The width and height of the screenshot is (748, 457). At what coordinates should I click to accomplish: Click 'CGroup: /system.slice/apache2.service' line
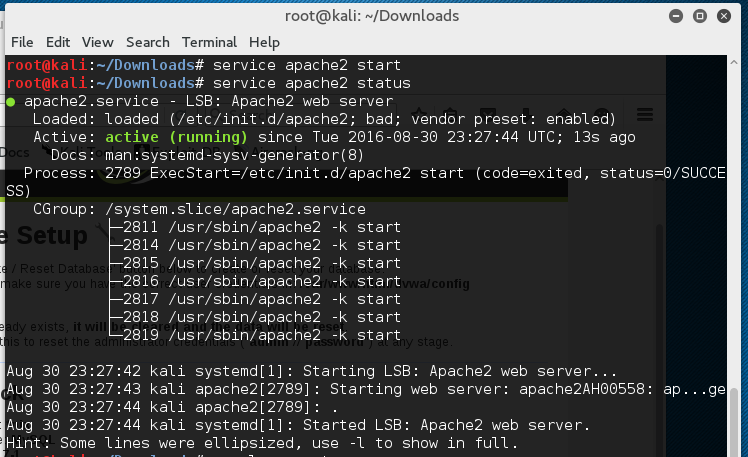pyautogui.click(x=199, y=209)
